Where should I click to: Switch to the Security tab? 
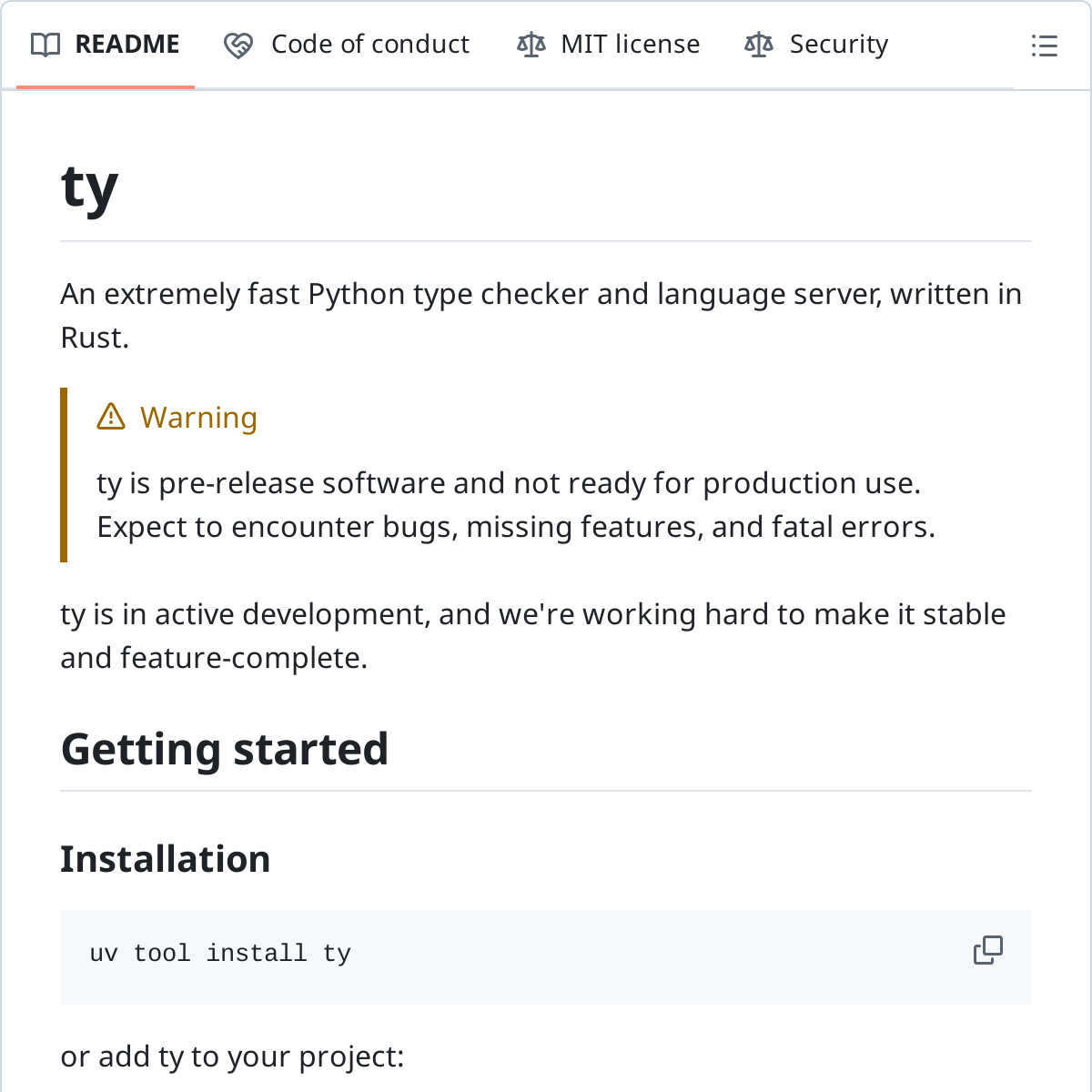[x=816, y=45]
